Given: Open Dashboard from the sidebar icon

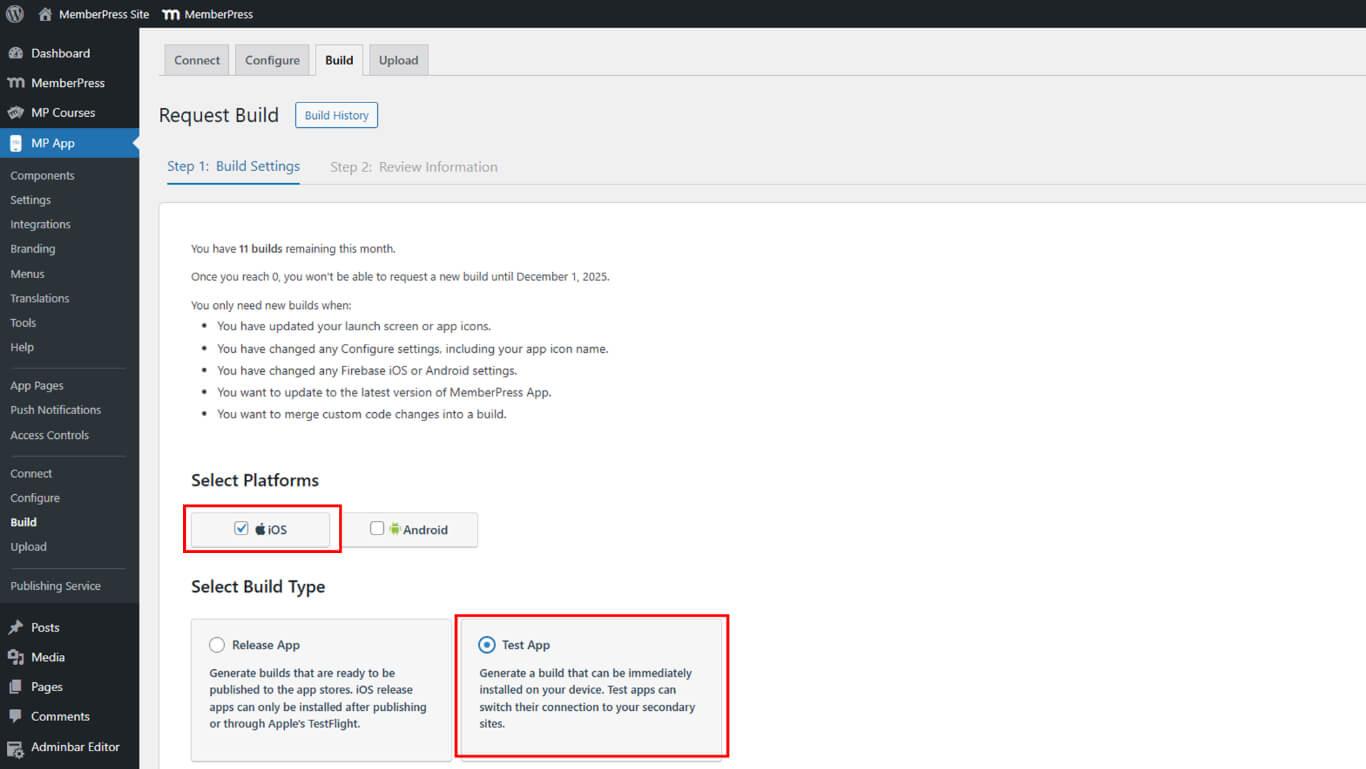Looking at the screenshot, I should [16, 53].
